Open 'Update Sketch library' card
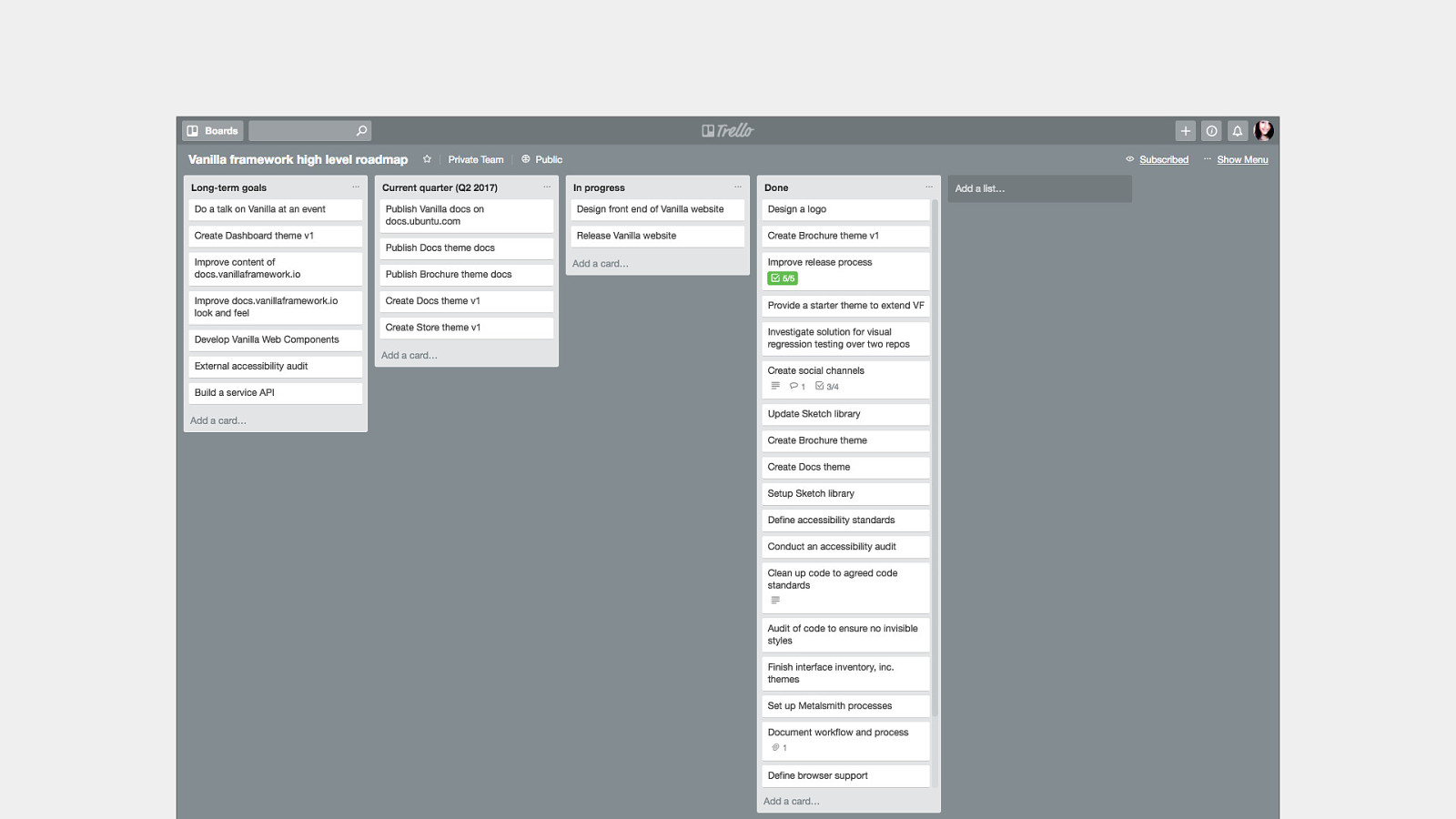Viewport: 1456px width, 819px height. point(845,414)
